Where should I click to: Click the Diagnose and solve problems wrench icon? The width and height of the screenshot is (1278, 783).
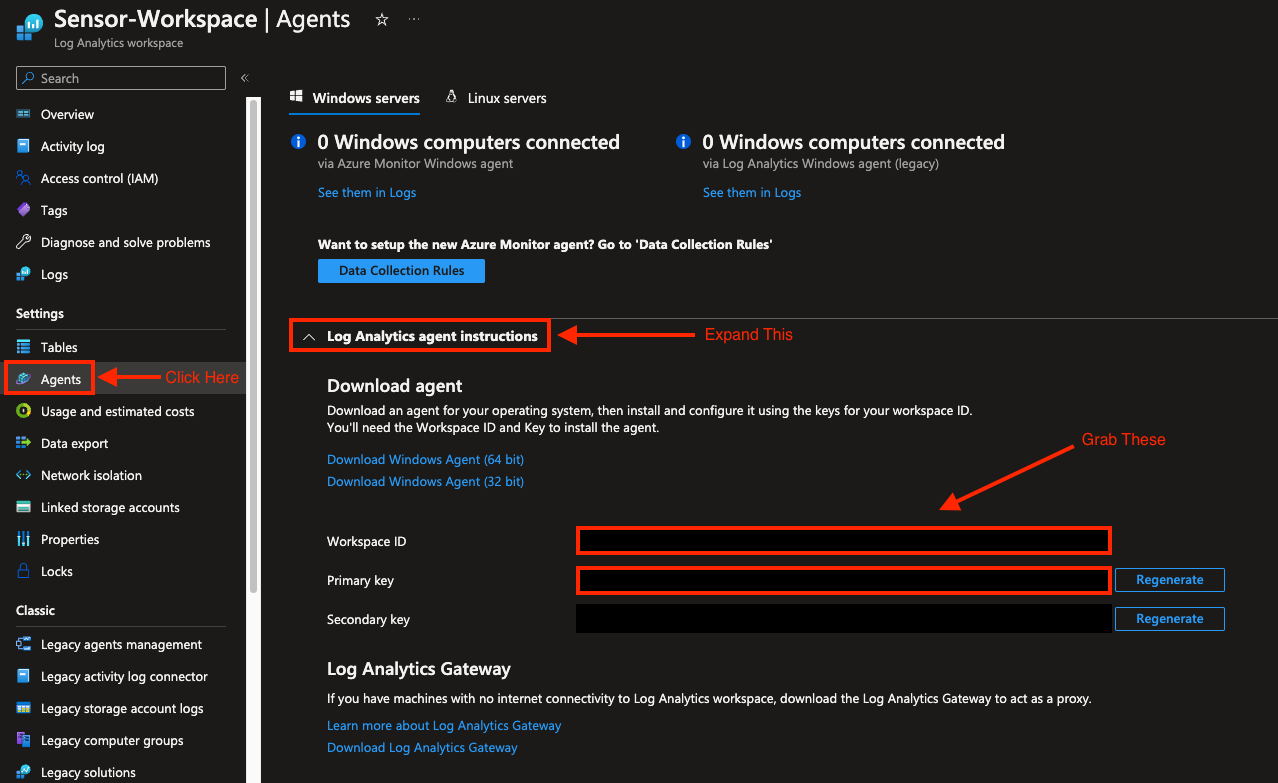(x=23, y=242)
